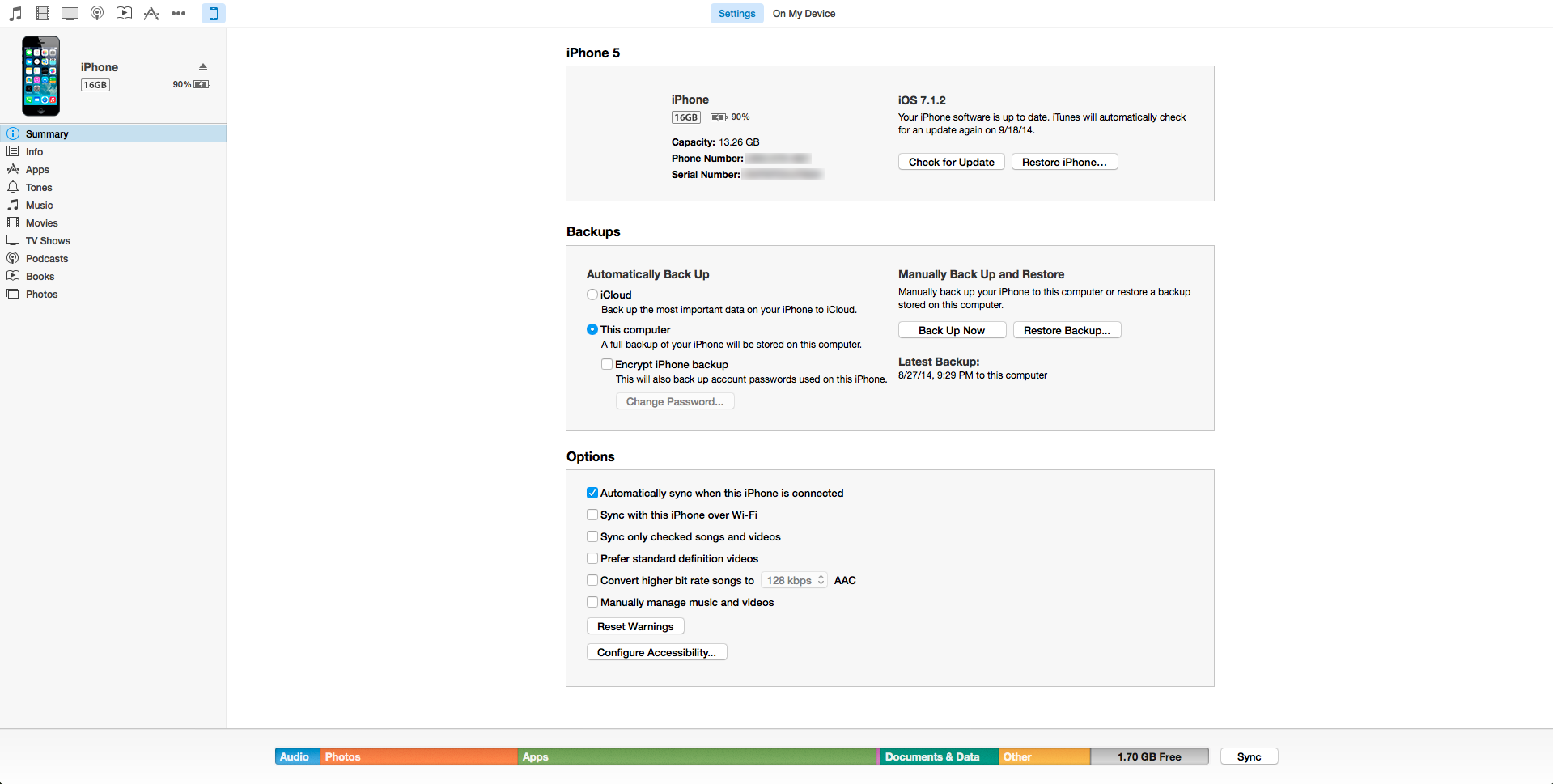Enable Sync only checked songs and videos
Viewport: 1553px width, 784px height.
point(592,536)
